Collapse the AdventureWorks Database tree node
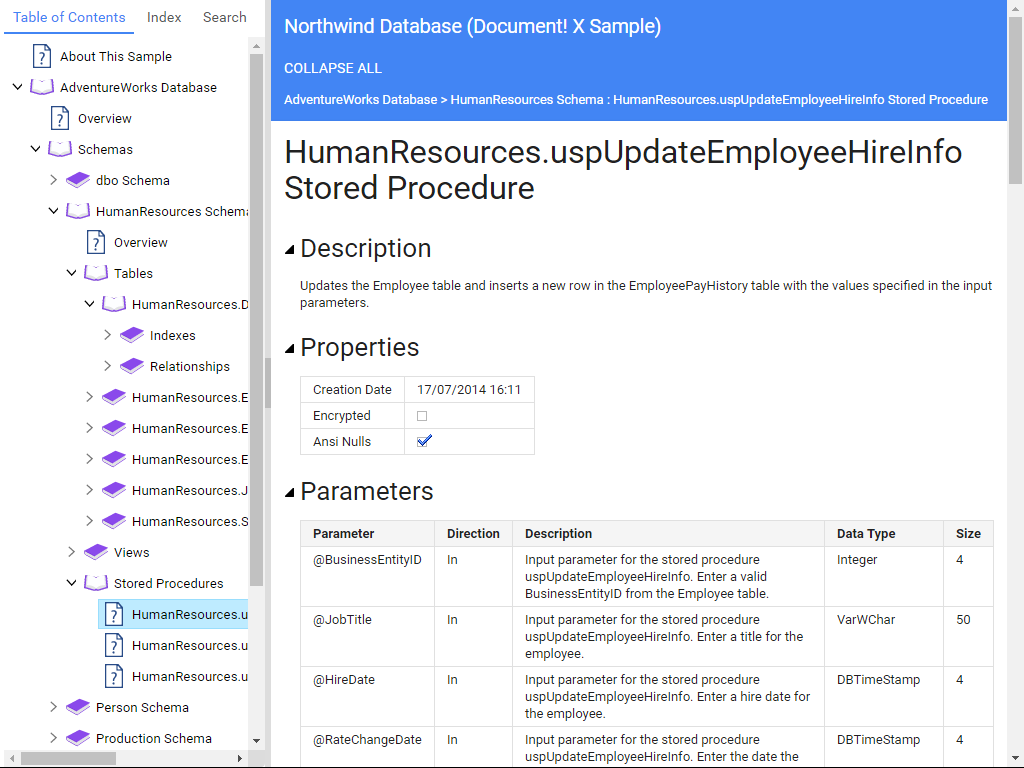This screenshot has height=768, width=1024. (x=18, y=87)
